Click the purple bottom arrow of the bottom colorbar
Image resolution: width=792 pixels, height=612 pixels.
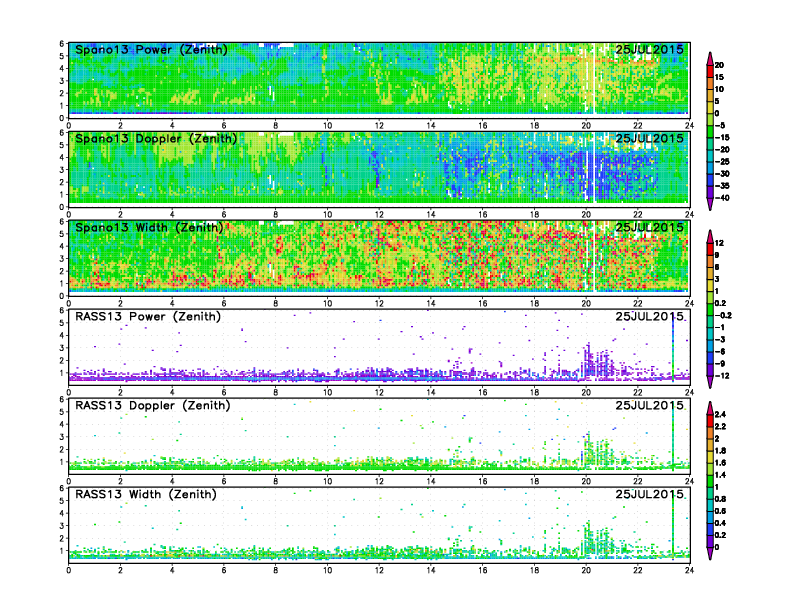710,553
